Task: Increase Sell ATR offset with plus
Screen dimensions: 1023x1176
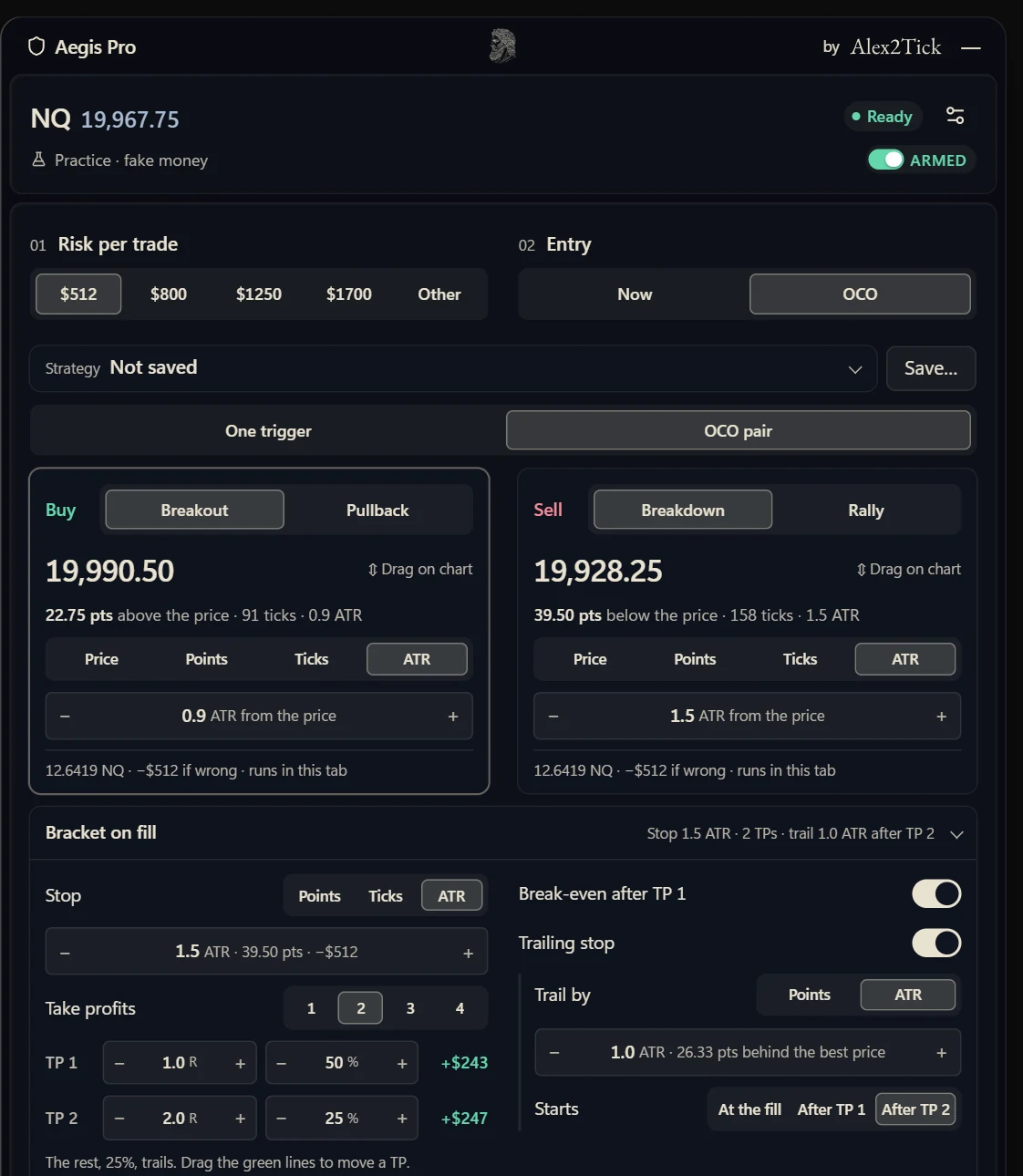Action: (x=942, y=716)
